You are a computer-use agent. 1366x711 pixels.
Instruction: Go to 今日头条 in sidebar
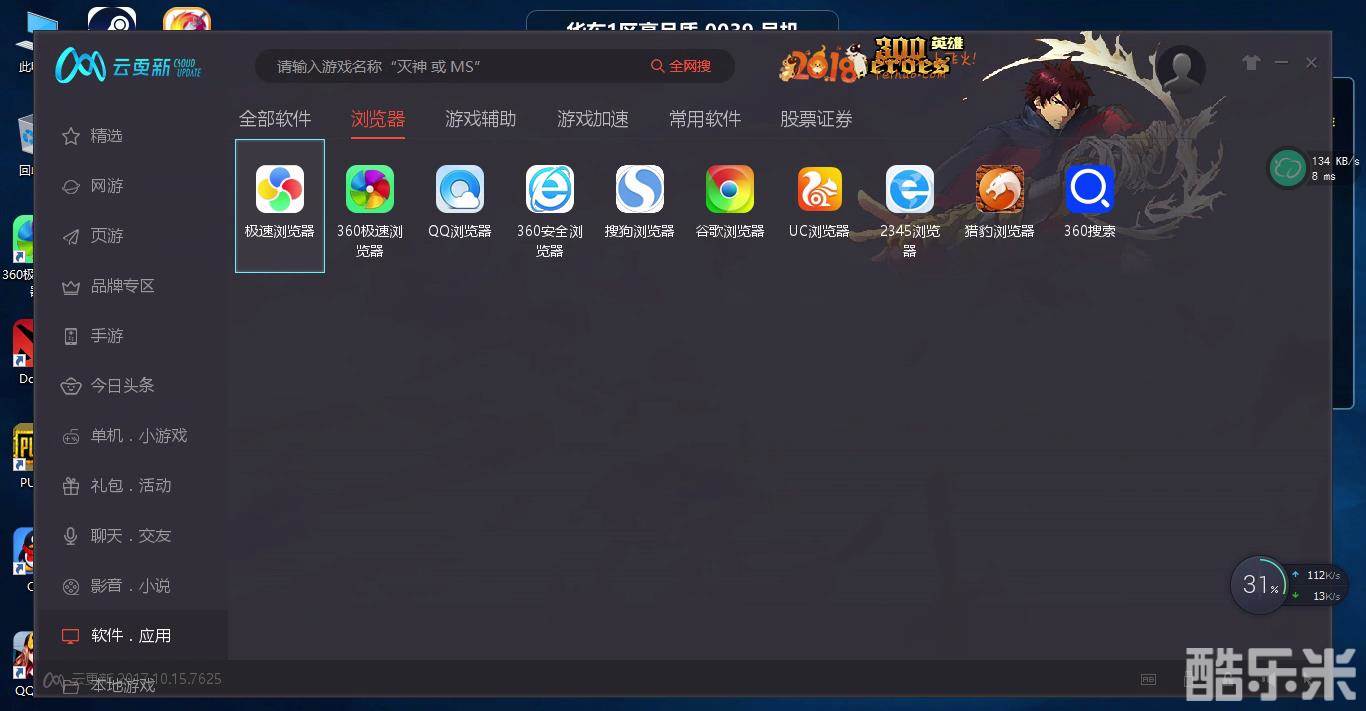click(122, 386)
